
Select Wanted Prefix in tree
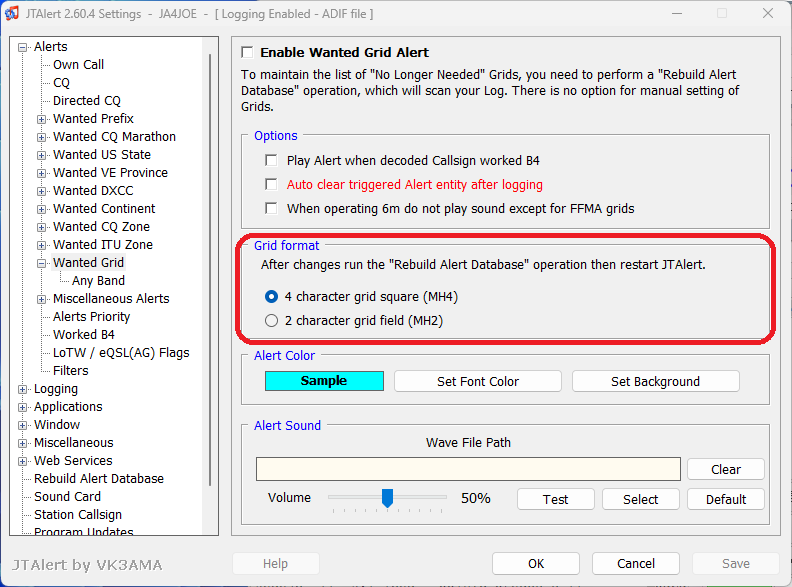(x=93, y=119)
